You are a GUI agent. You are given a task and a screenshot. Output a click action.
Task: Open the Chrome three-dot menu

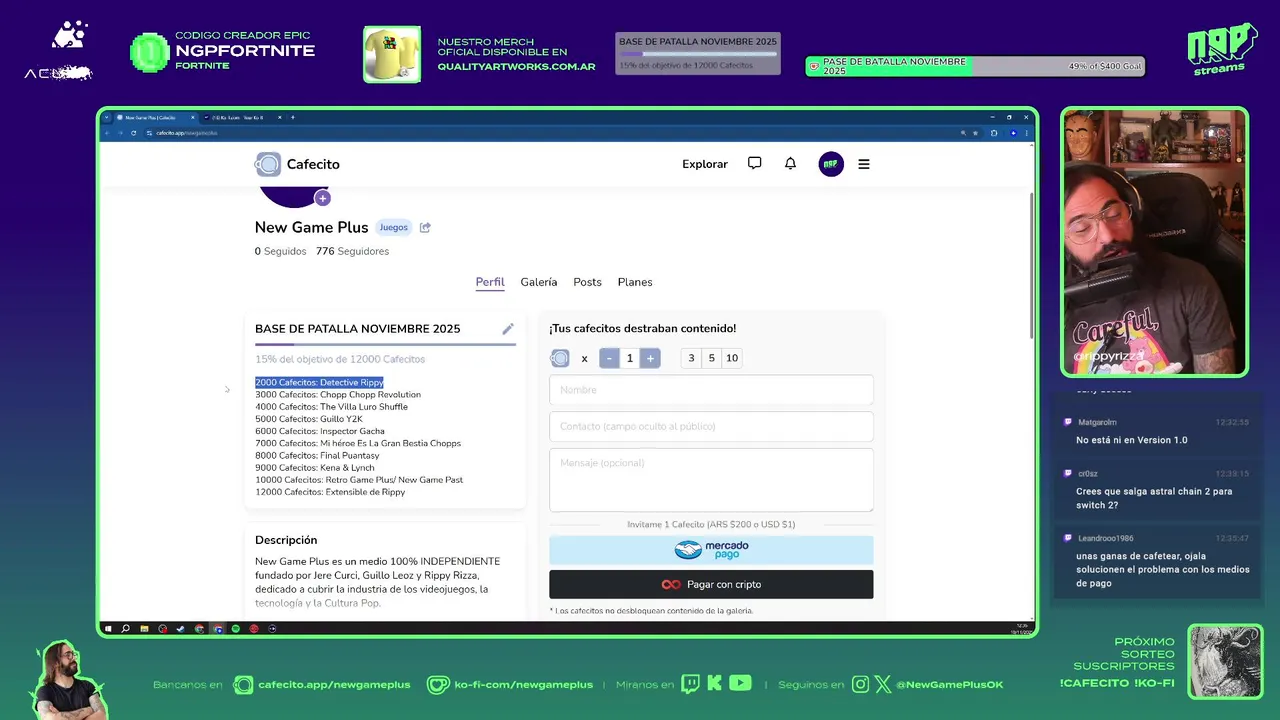click(1026, 132)
